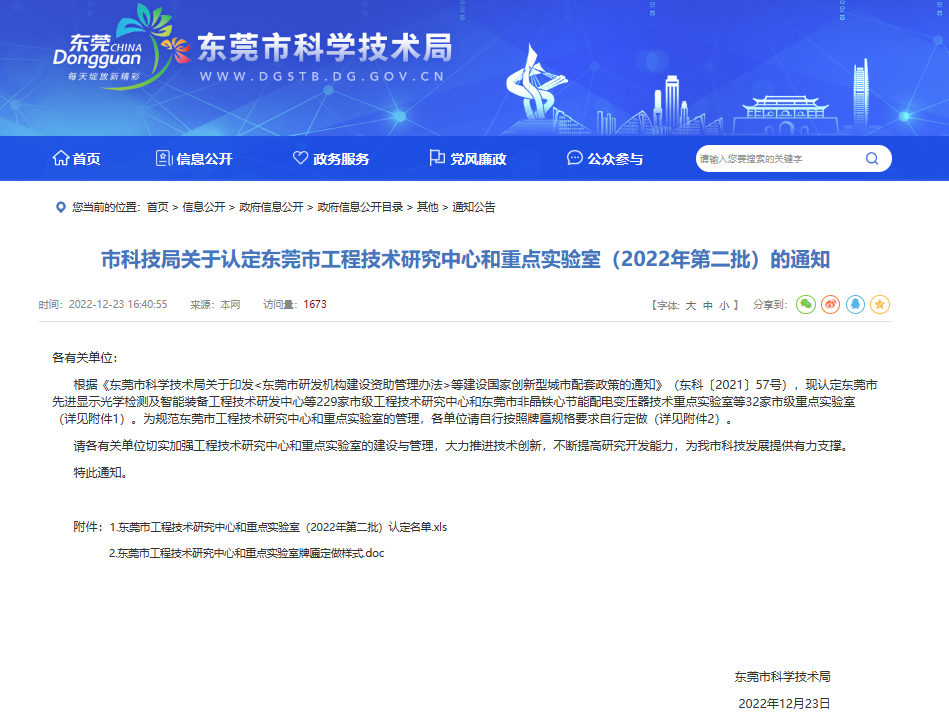The height and width of the screenshot is (721, 949).
Task: Open the 公众参与 navigation item
Action: [x=604, y=159]
